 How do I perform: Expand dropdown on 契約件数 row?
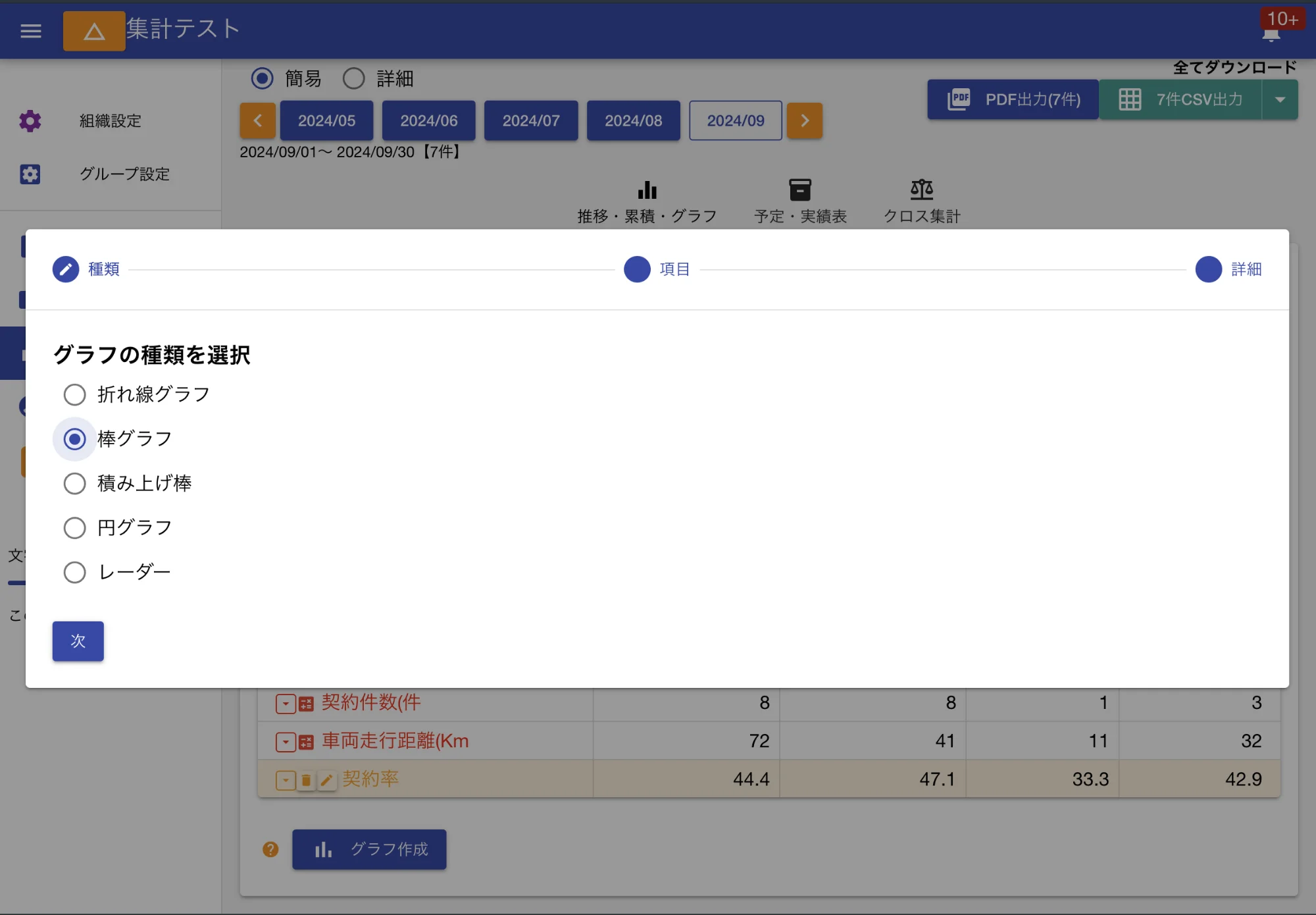285,704
